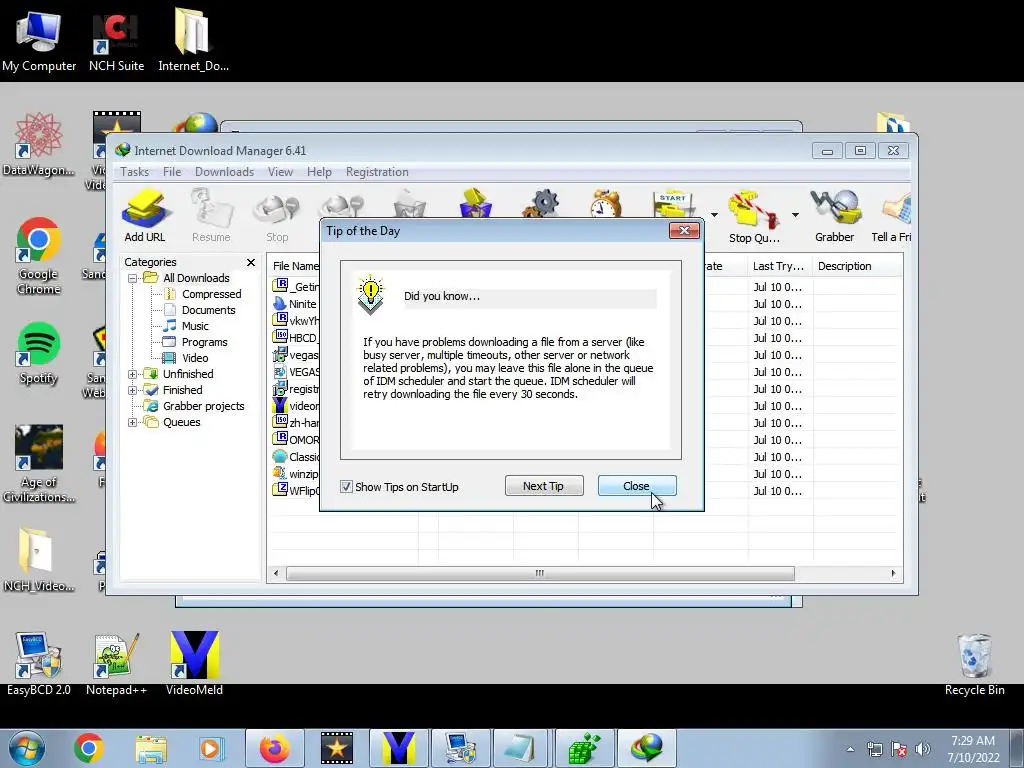Collapse the All Downloads tree node
This screenshot has height=768, width=1024.
tap(133, 278)
